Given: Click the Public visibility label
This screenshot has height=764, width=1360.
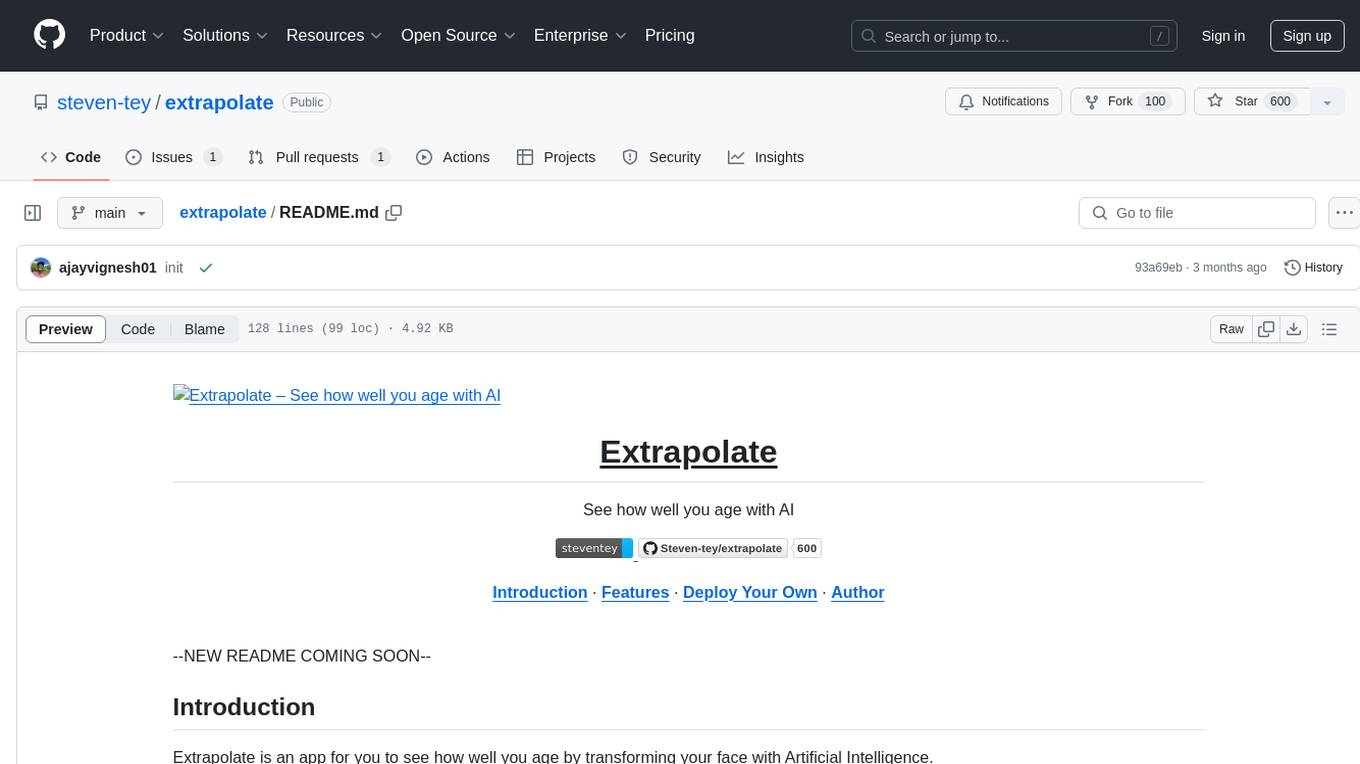Looking at the screenshot, I should pos(306,102).
